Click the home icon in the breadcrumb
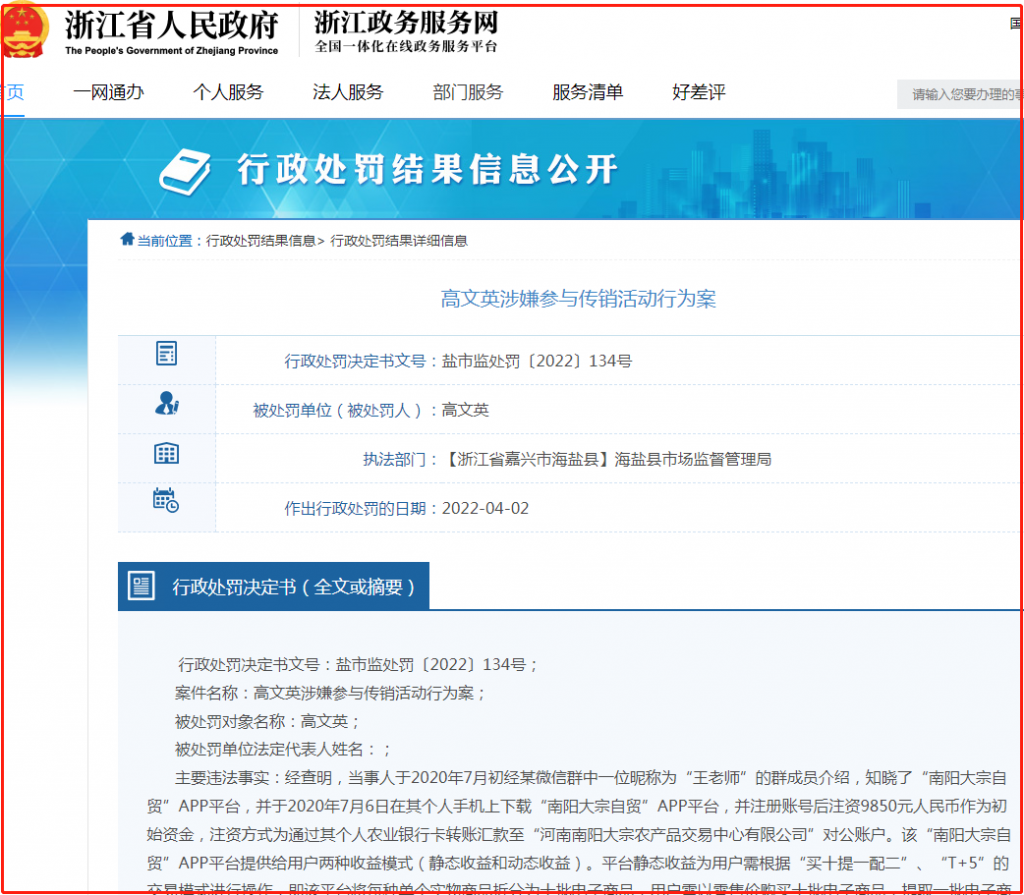Image resolution: width=1024 pixels, height=895 pixels. click(127, 240)
